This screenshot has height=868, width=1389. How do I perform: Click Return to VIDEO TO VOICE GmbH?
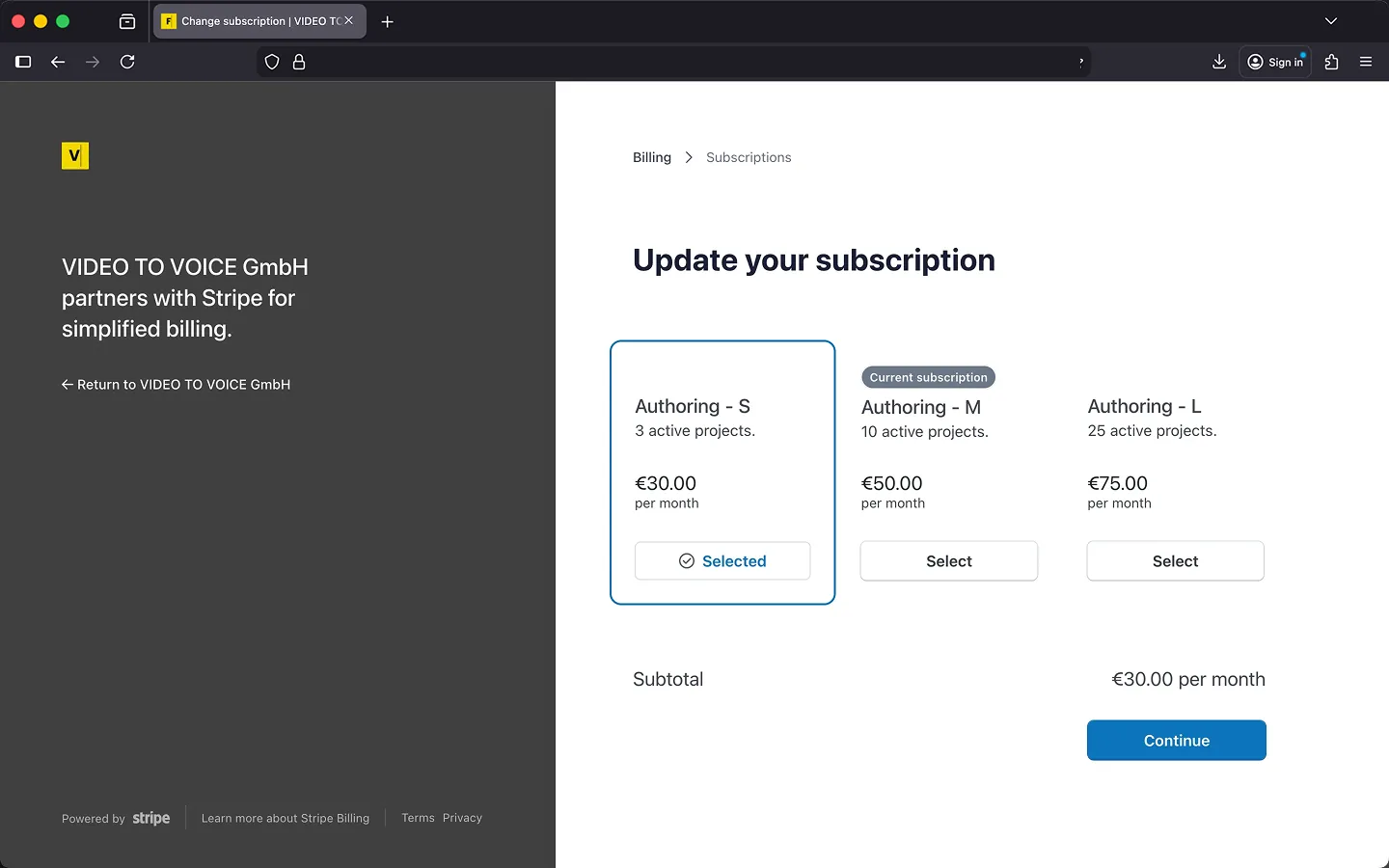tap(176, 385)
